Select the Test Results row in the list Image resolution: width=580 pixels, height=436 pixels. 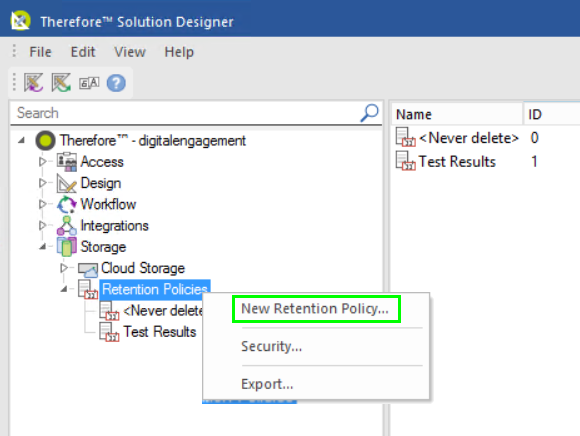click(x=457, y=161)
